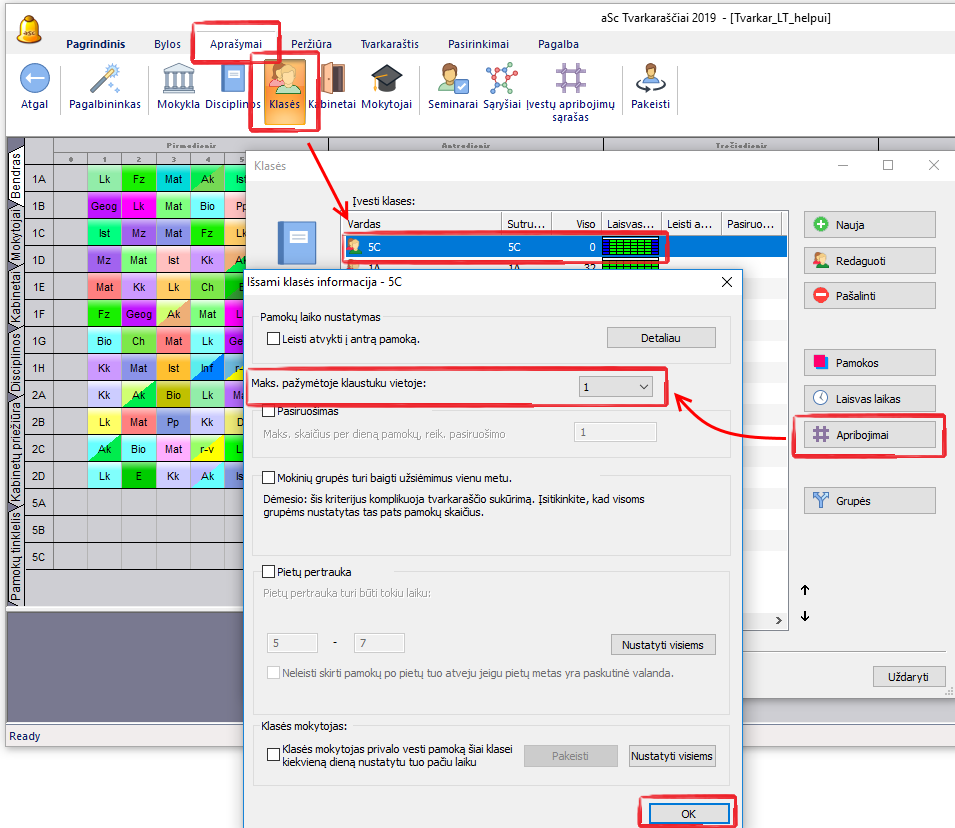This screenshot has width=955, height=828.
Task: Click the Pakeisti toolbar icon
Action: 650,80
